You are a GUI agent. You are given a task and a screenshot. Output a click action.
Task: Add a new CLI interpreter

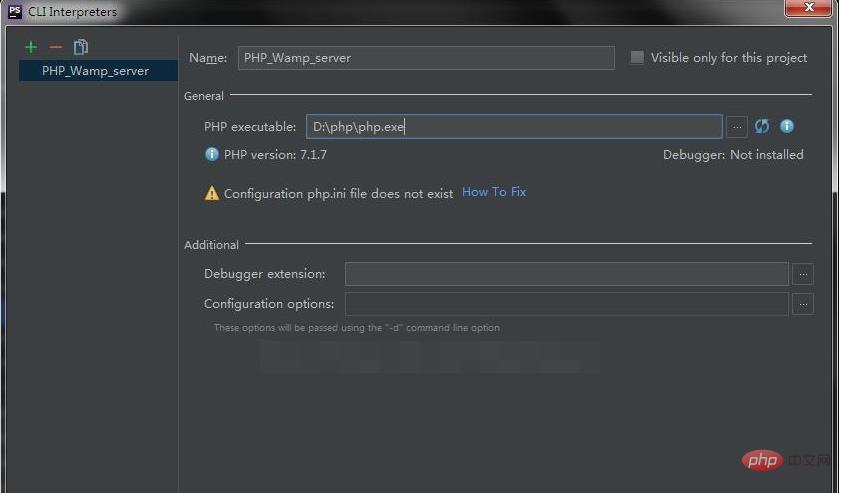(x=31, y=47)
